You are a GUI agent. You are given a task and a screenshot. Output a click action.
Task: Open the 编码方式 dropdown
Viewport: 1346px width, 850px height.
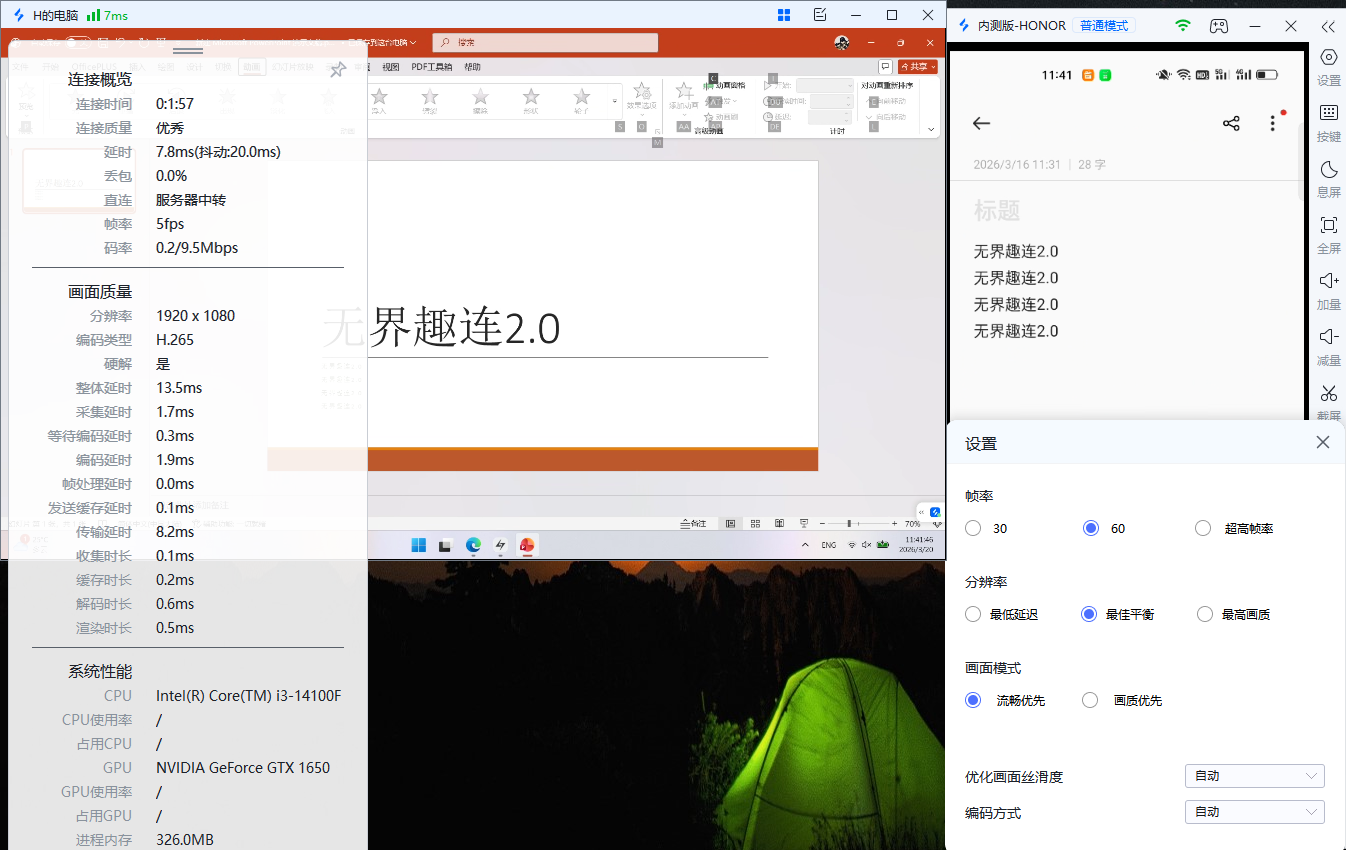pos(1254,811)
